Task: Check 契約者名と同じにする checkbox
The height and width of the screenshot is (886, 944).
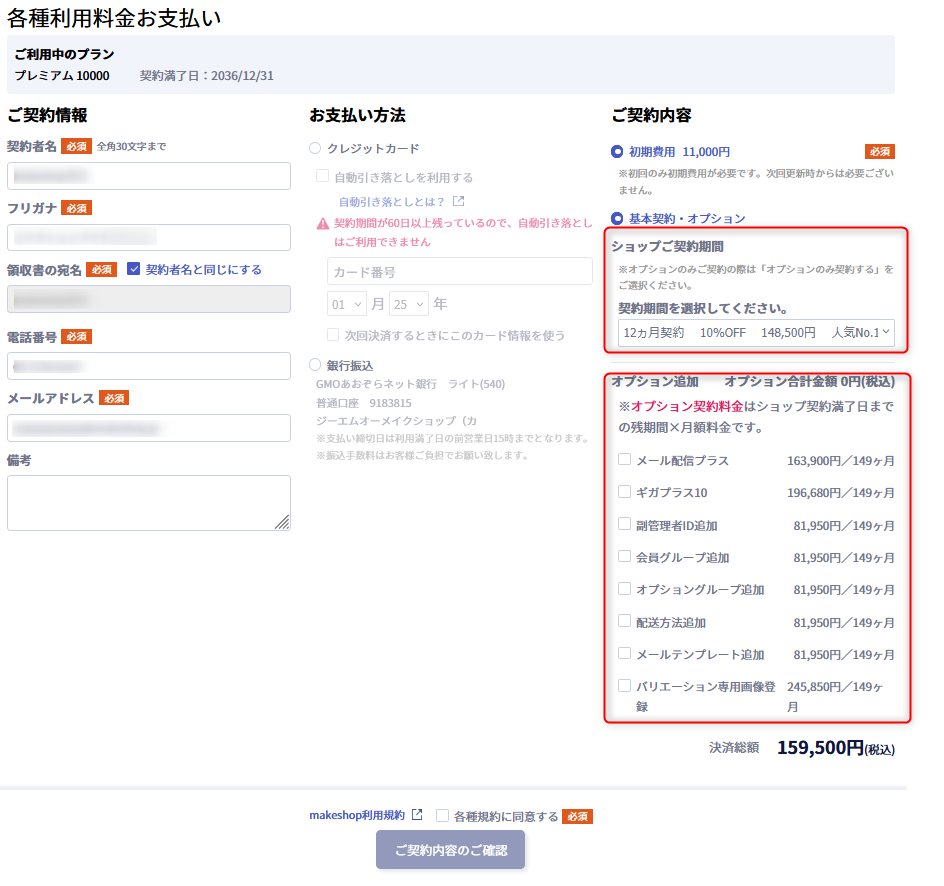Action: pyautogui.click(x=134, y=269)
